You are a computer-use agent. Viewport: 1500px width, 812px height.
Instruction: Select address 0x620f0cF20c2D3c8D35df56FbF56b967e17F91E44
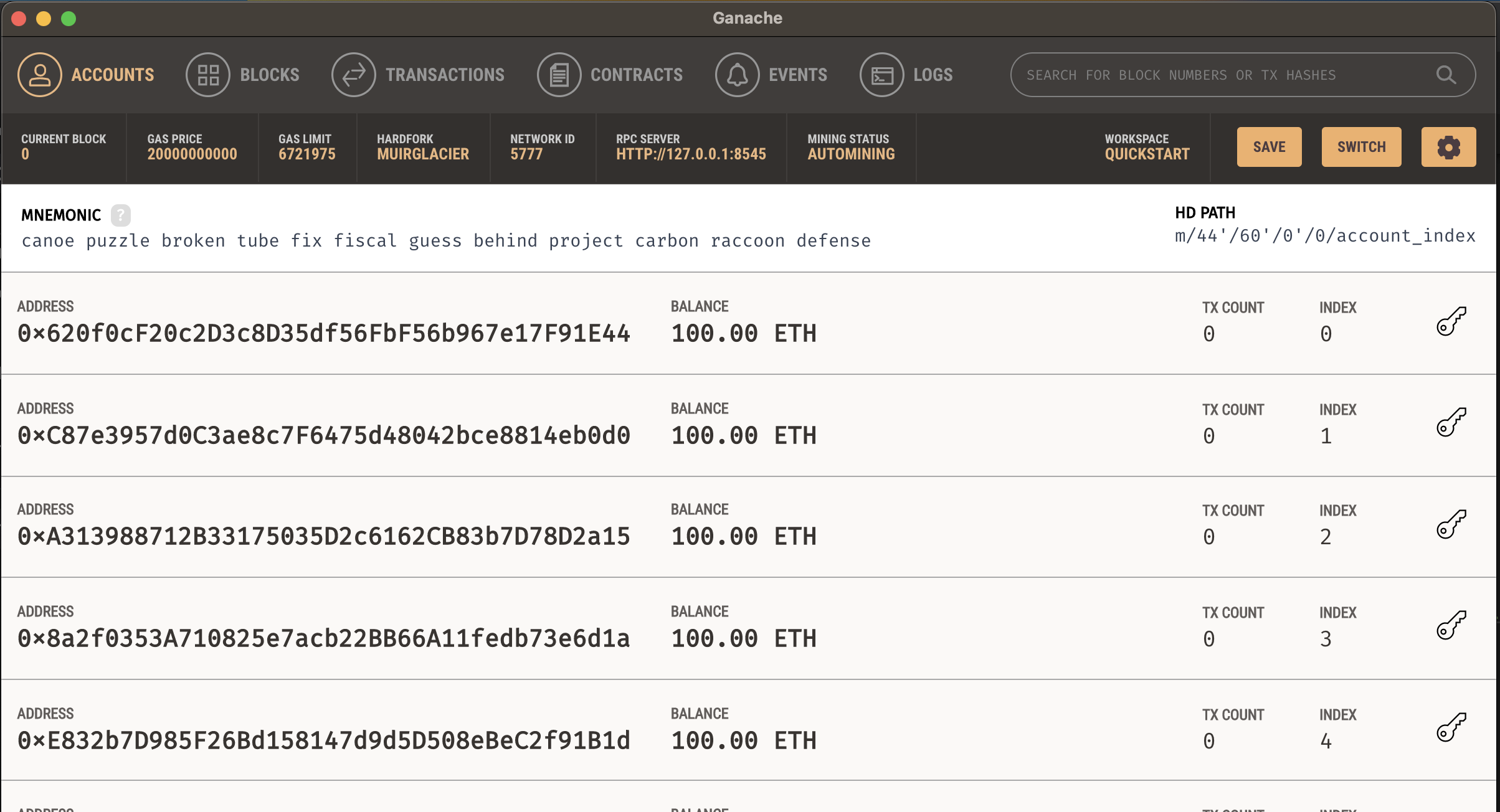click(x=324, y=334)
